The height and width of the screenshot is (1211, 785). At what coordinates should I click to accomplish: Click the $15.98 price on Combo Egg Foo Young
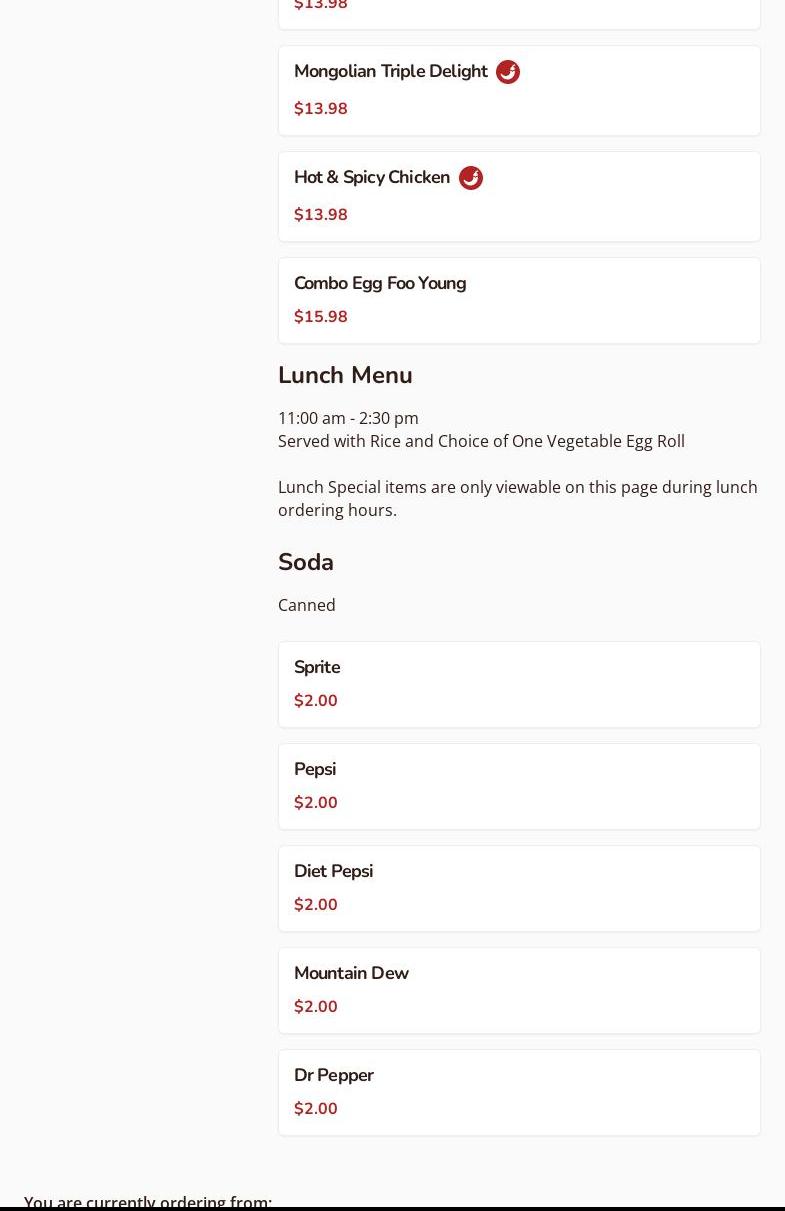[x=321, y=317]
